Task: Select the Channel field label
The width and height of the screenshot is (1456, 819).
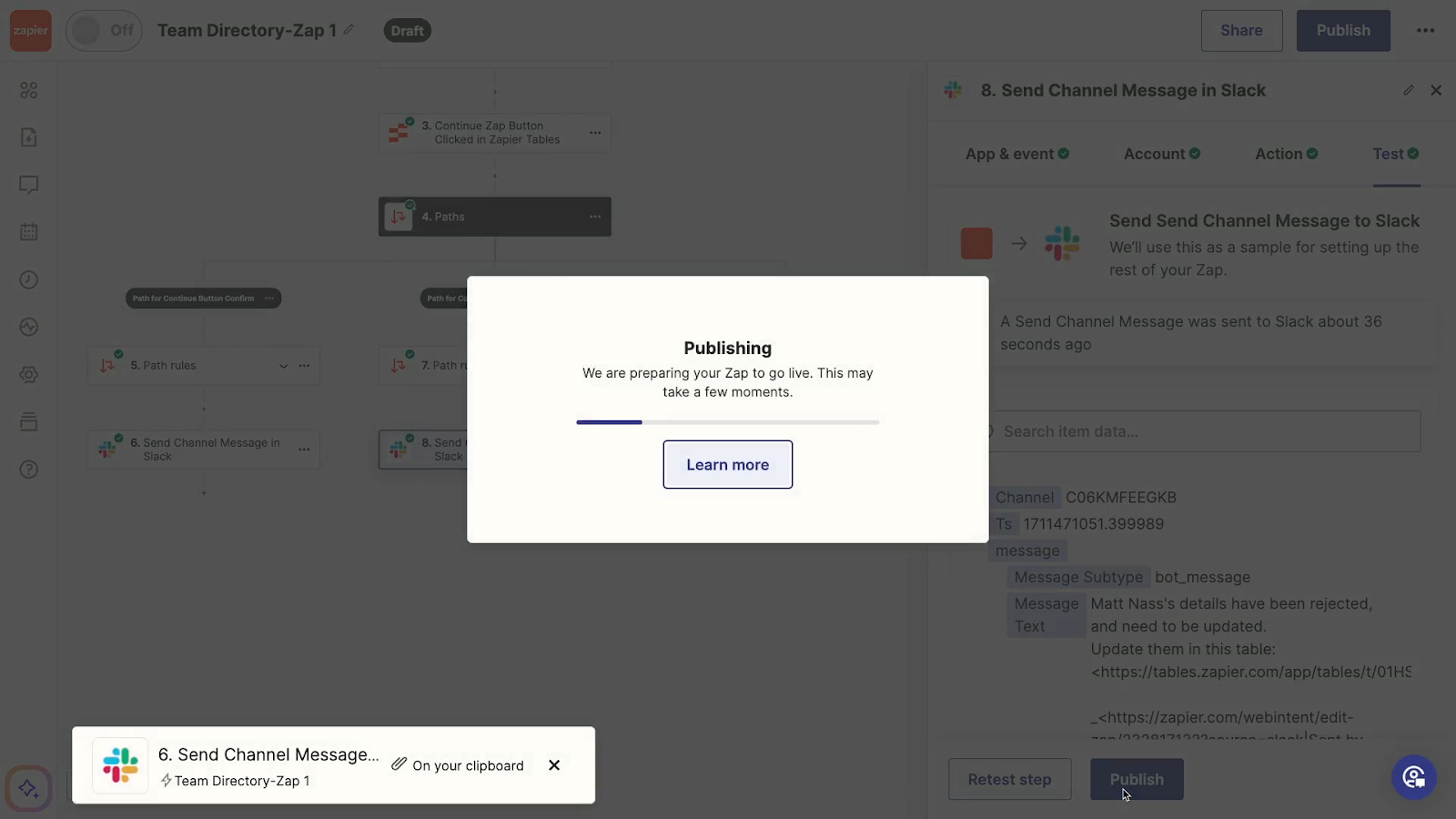Action: 1025,498
